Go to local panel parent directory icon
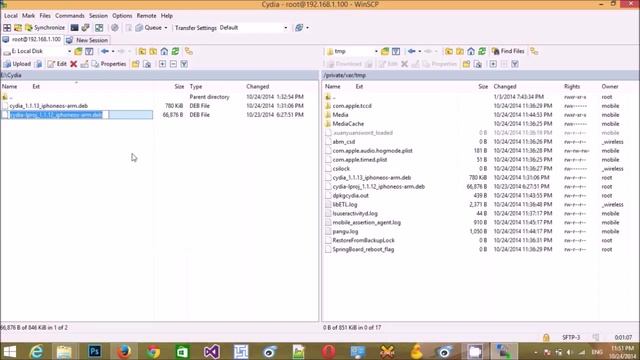This screenshot has height=360, width=640. point(142,51)
